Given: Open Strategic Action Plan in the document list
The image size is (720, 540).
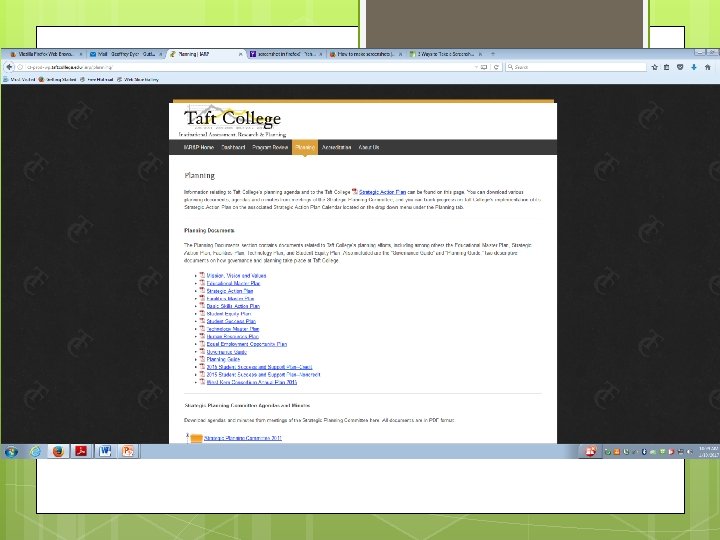Looking at the screenshot, I should pos(230,291).
